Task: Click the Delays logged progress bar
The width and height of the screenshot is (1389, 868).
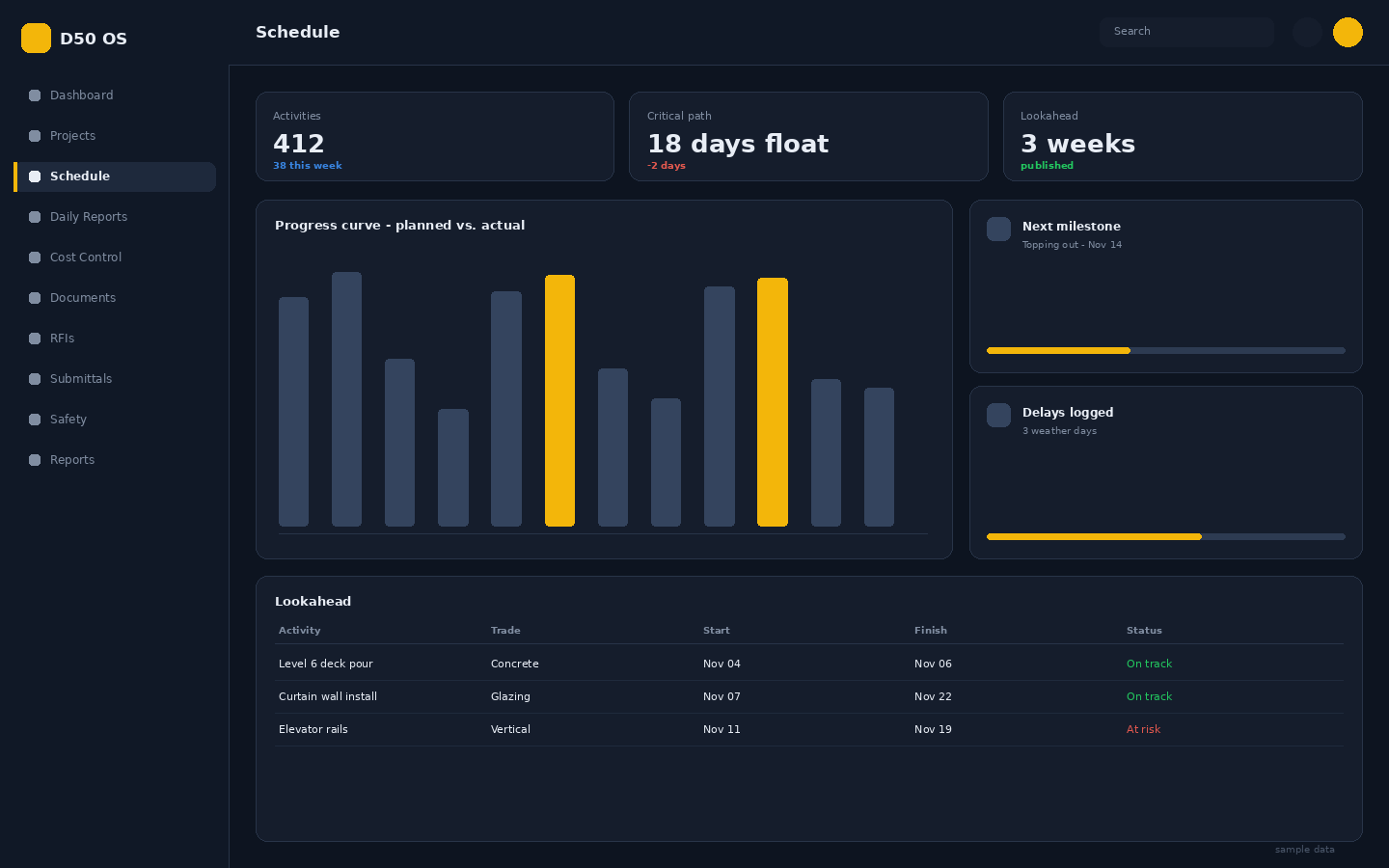Action: point(1166,537)
